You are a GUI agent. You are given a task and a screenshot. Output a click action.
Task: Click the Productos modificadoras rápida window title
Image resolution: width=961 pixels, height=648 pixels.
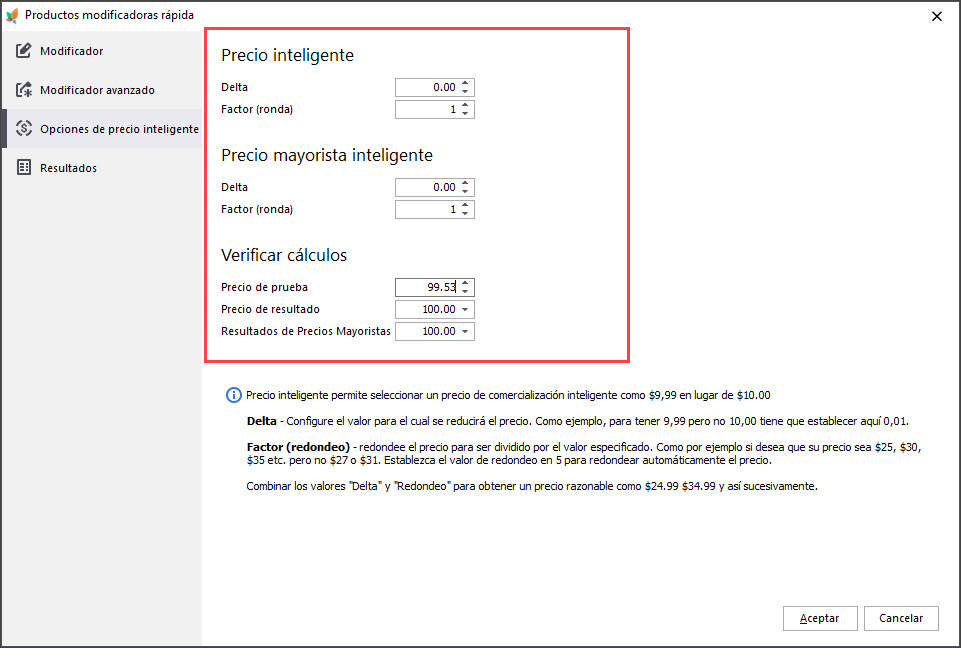(110, 15)
